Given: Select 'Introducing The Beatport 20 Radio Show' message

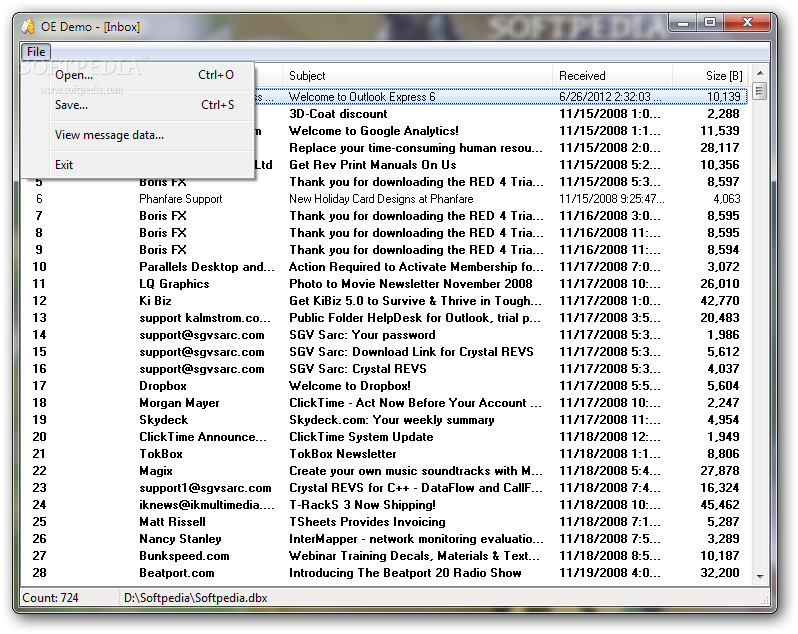Looking at the screenshot, I should (405, 573).
